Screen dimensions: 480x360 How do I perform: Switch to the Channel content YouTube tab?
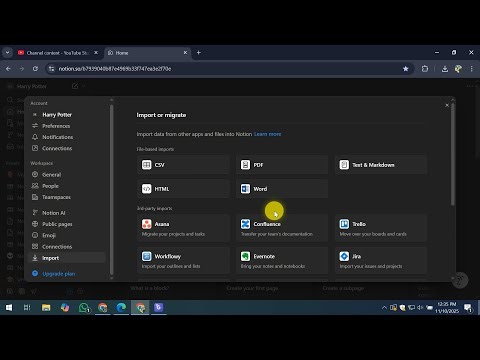pos(57,53)
